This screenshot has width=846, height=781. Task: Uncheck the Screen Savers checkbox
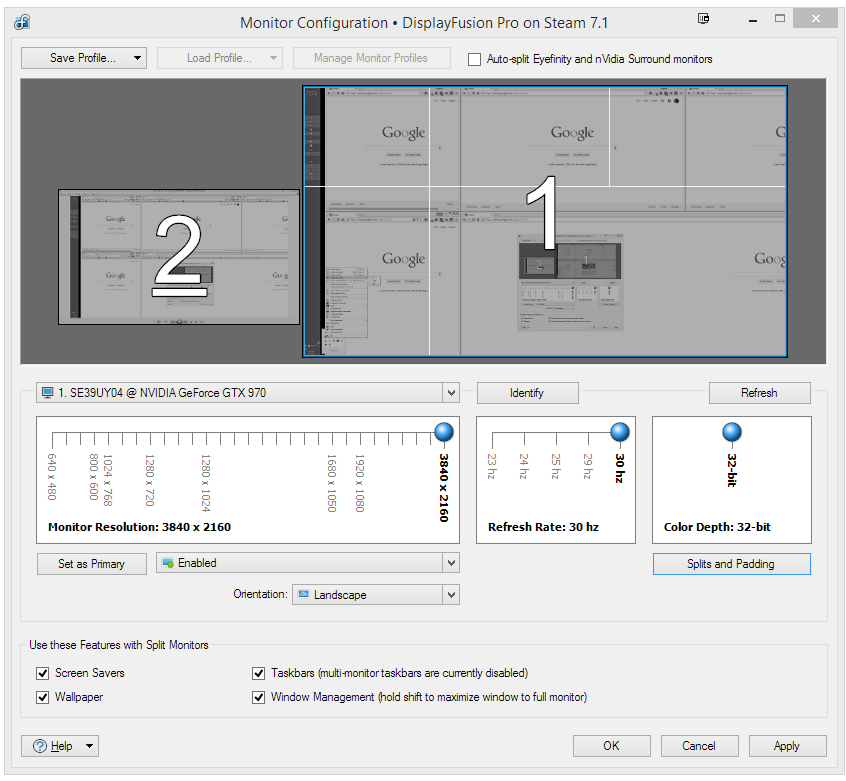[x=43, y=673]
